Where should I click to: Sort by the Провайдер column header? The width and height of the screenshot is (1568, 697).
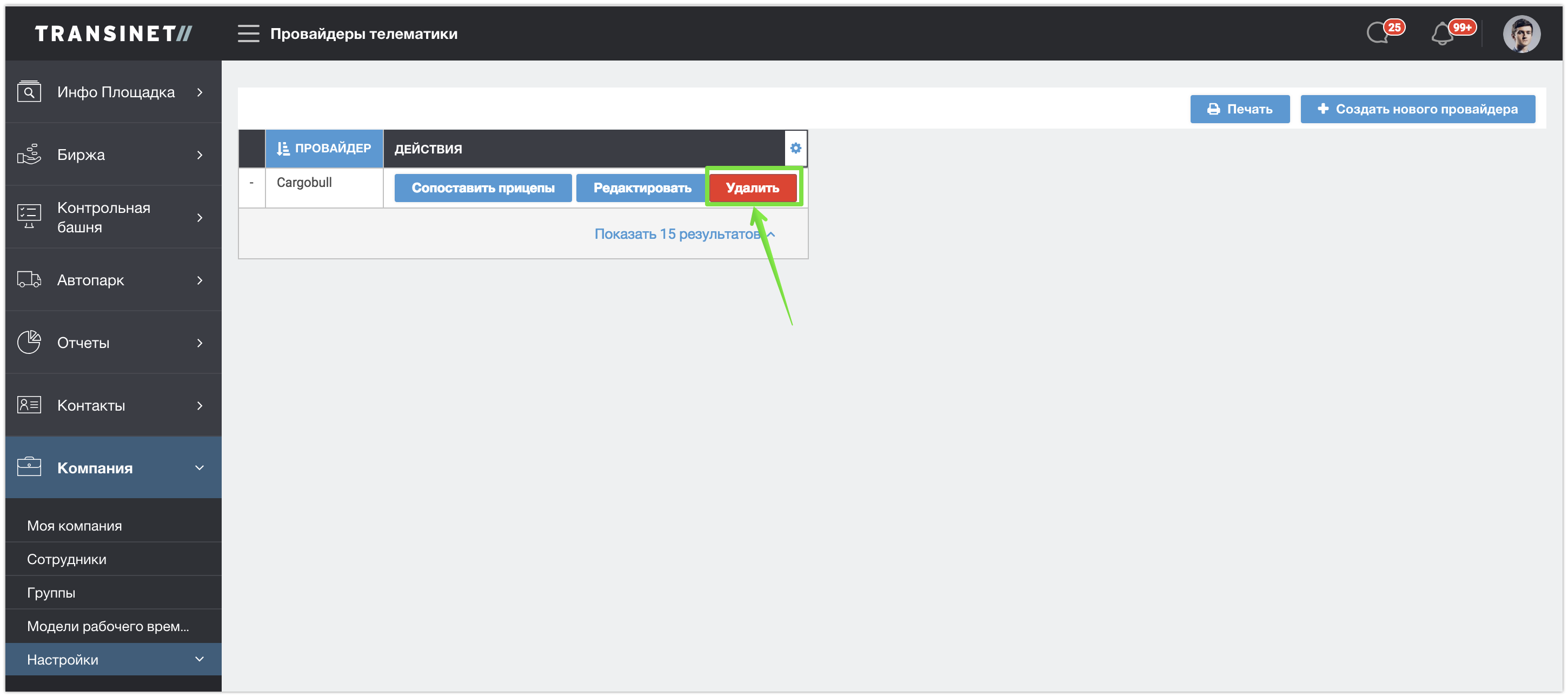324,149
